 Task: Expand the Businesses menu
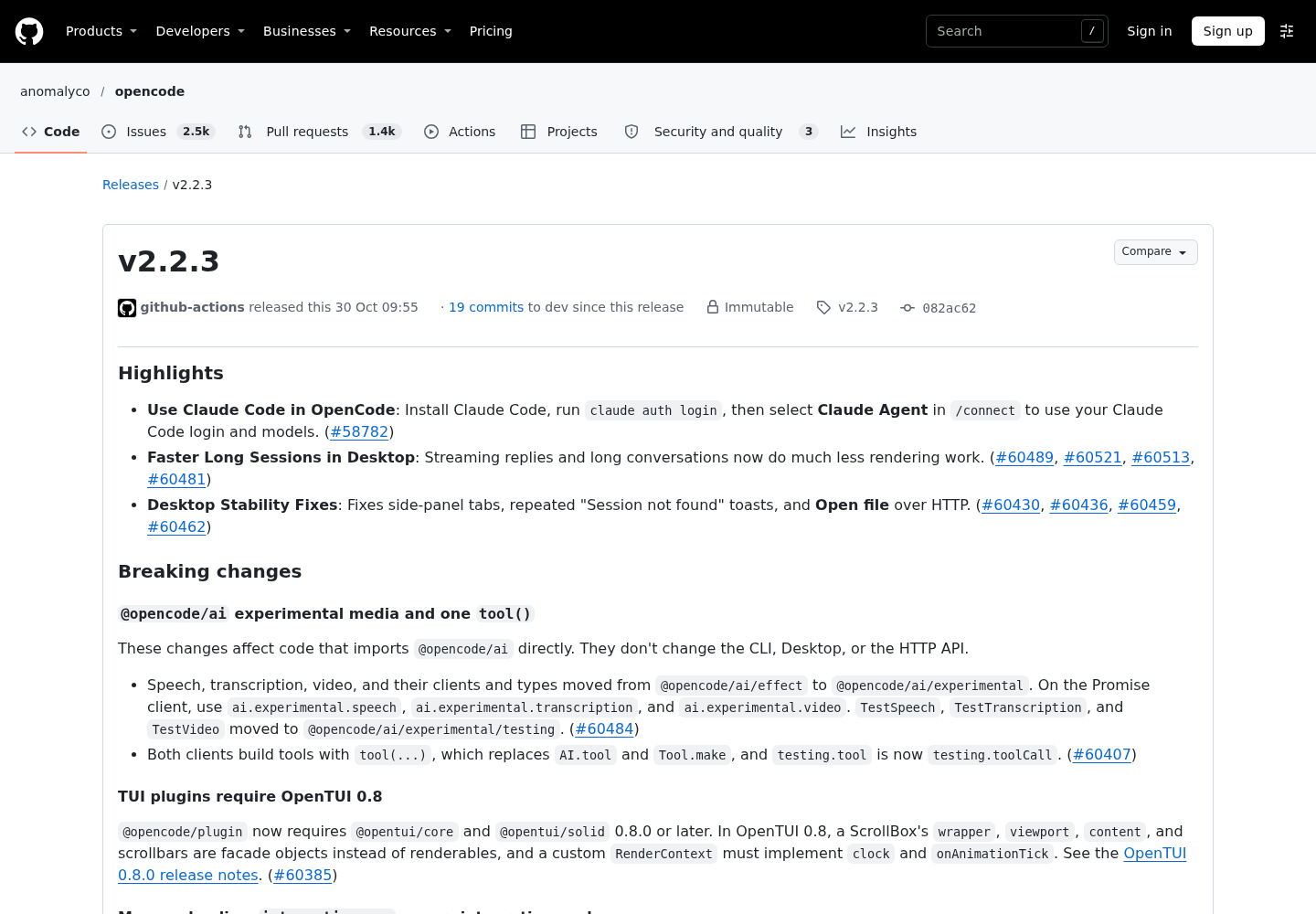(x=307, y=31)
